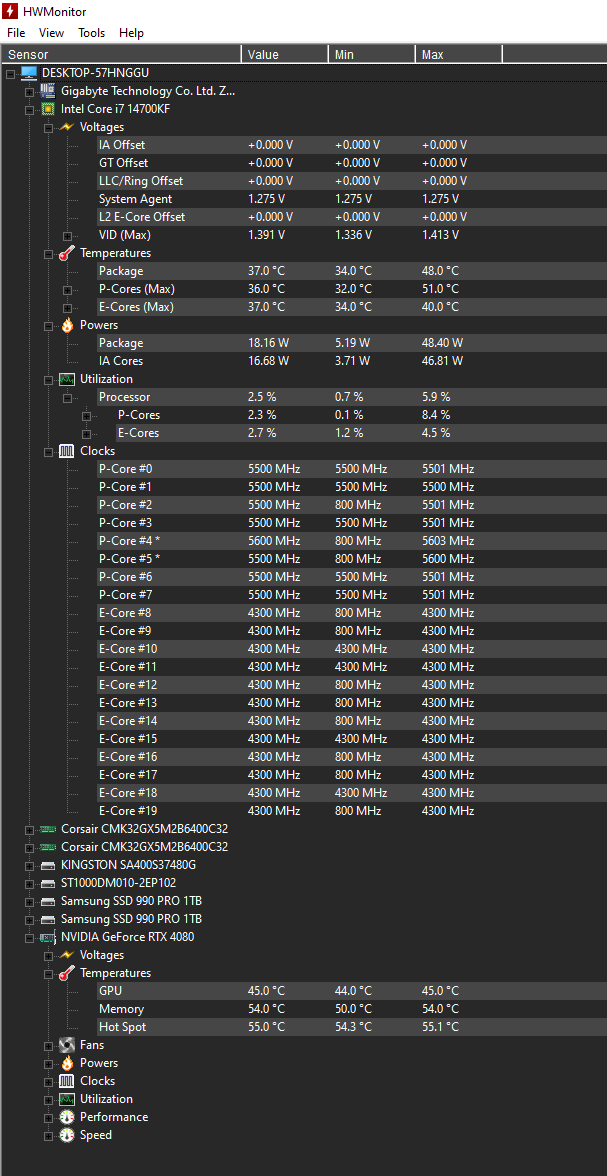Open the Tools menu
Screen dimensions: 607x1176
[x=92, y=33]
